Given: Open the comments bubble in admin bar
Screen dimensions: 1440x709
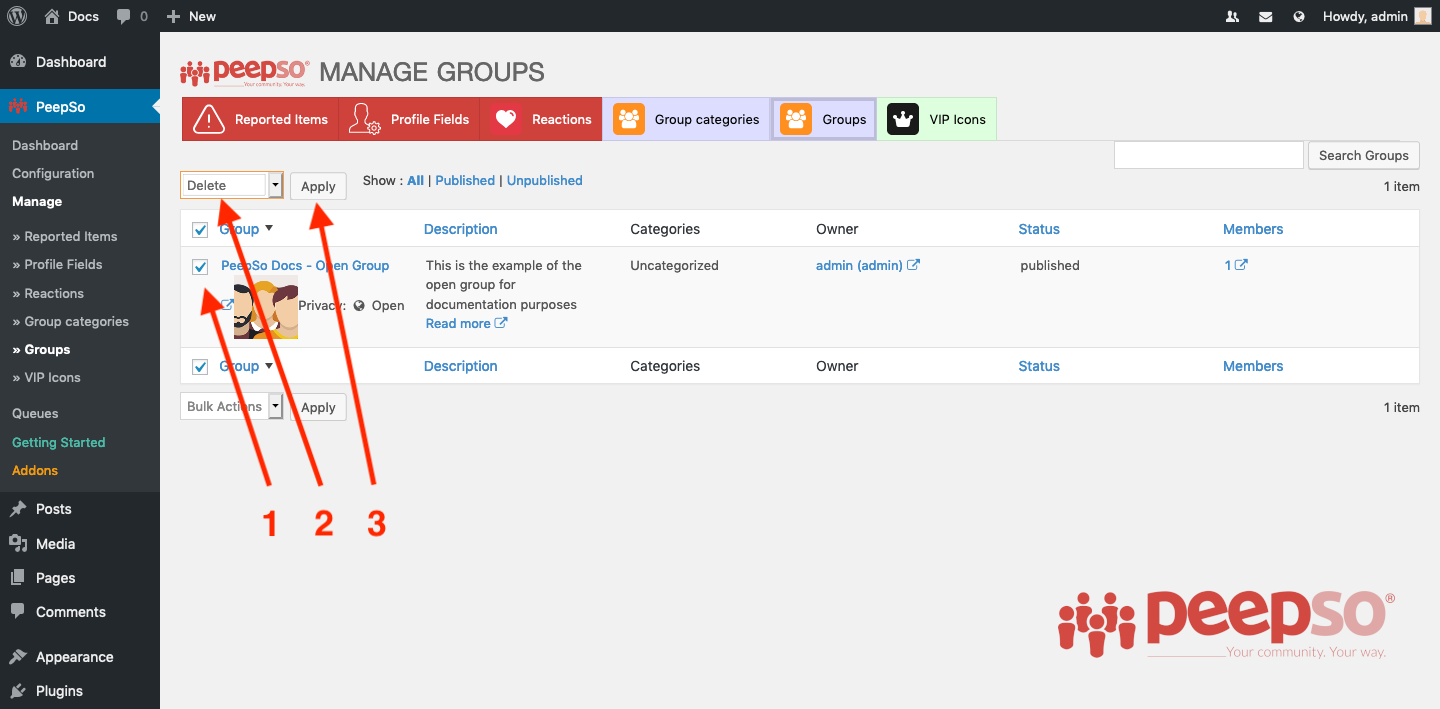Looking at the screenshot, I should tap(132, 16).
